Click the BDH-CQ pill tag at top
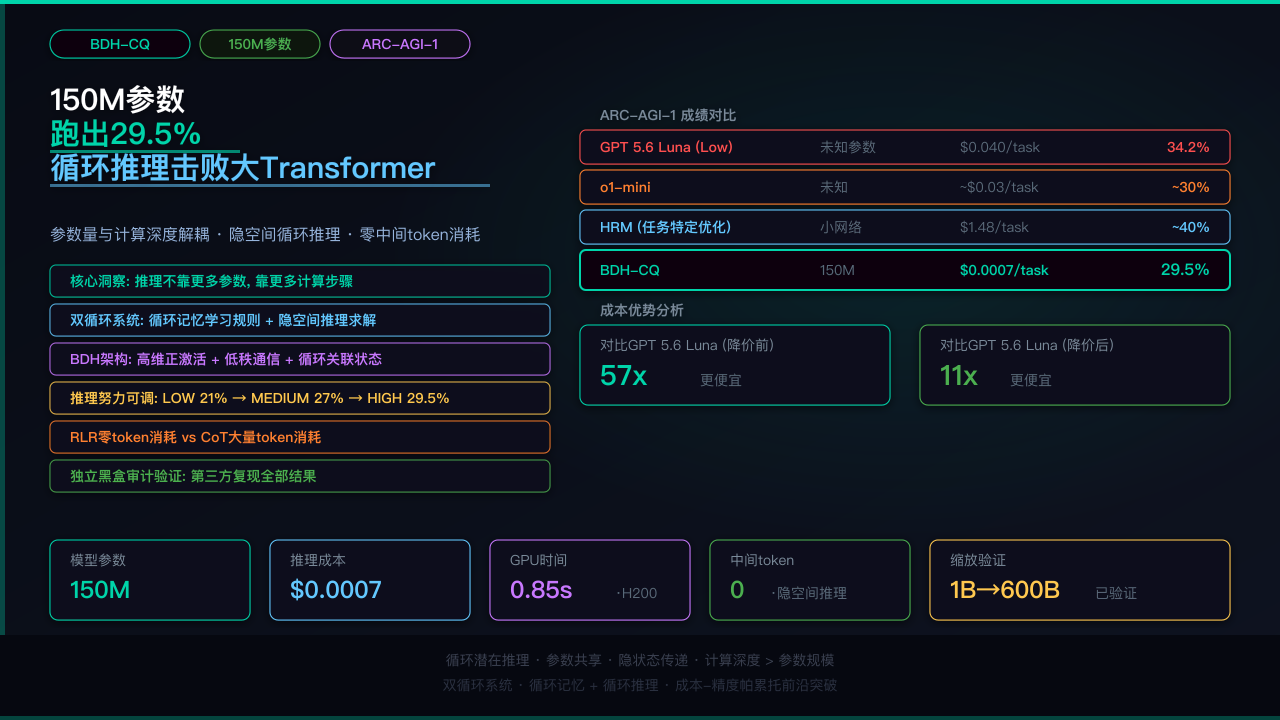This screenshot has height=720, width=1280. [120, 44]
